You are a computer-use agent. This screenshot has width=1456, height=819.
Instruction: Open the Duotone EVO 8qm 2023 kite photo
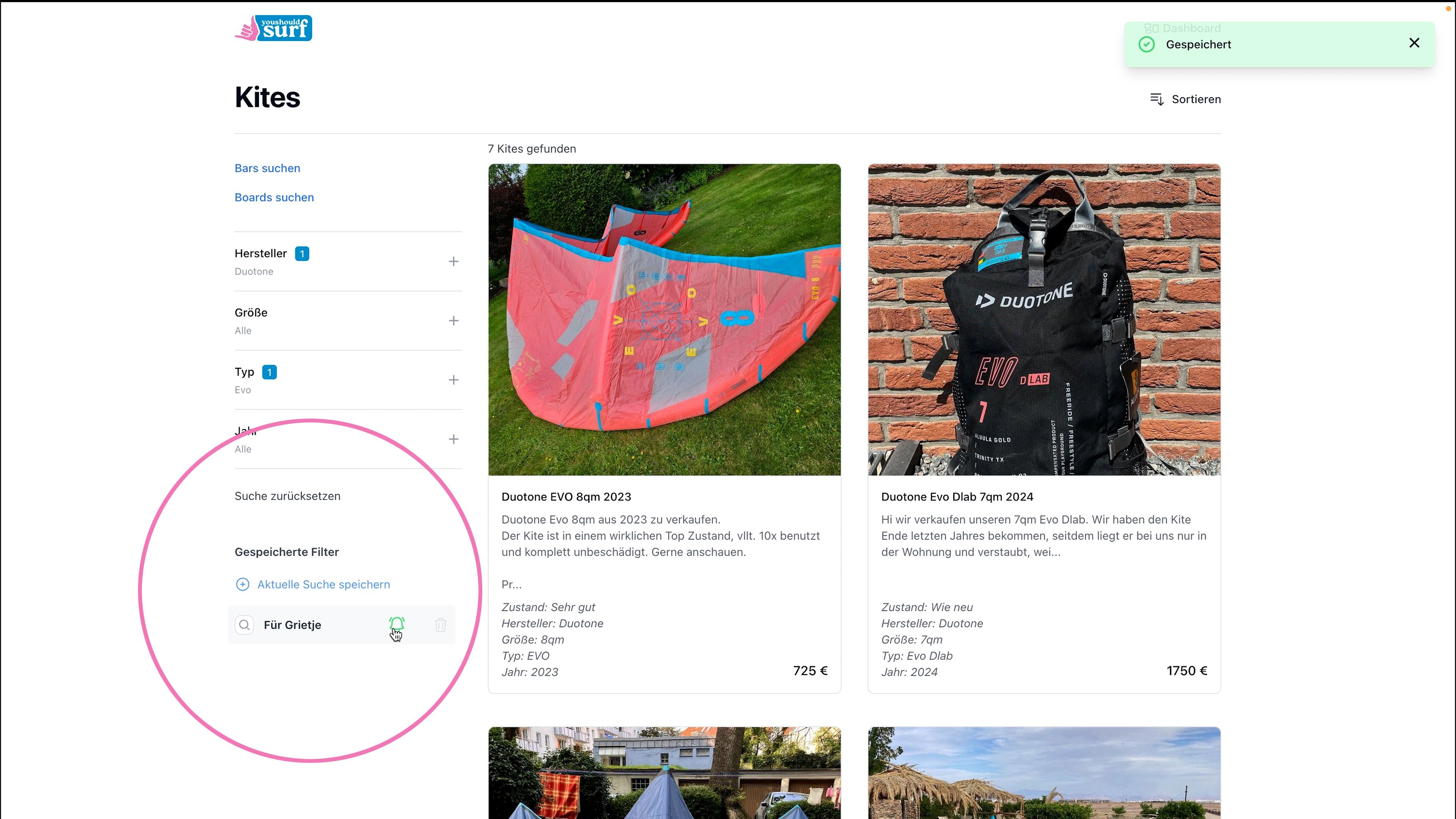pos(664,320)
